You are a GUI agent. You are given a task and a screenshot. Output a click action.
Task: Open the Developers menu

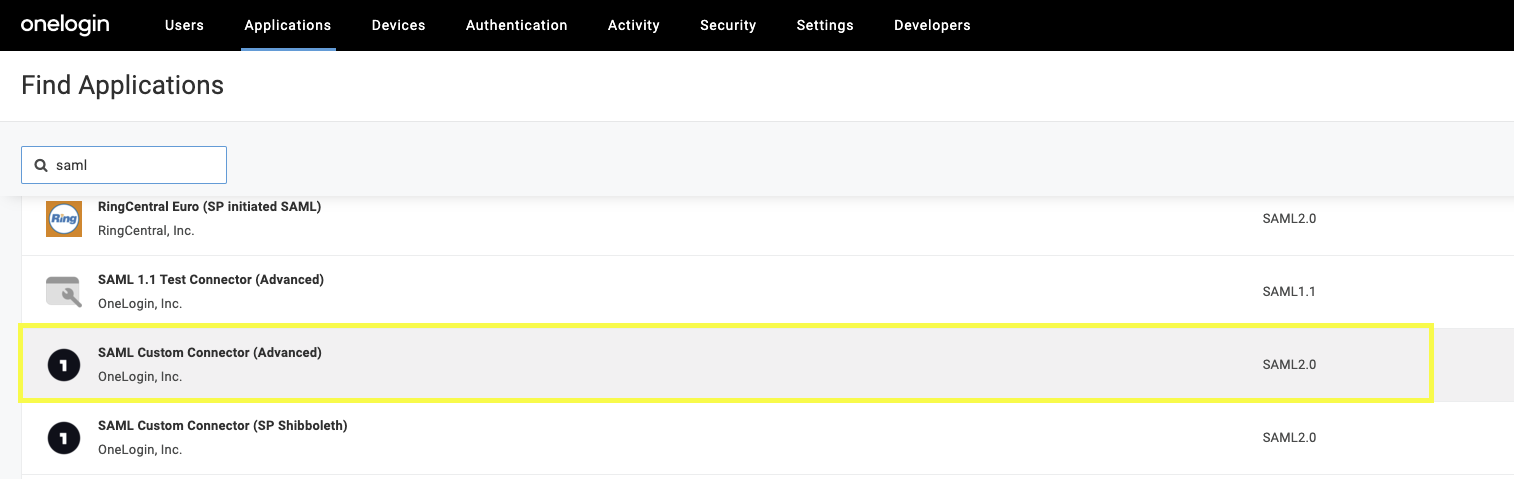click(x=932, y=25)
